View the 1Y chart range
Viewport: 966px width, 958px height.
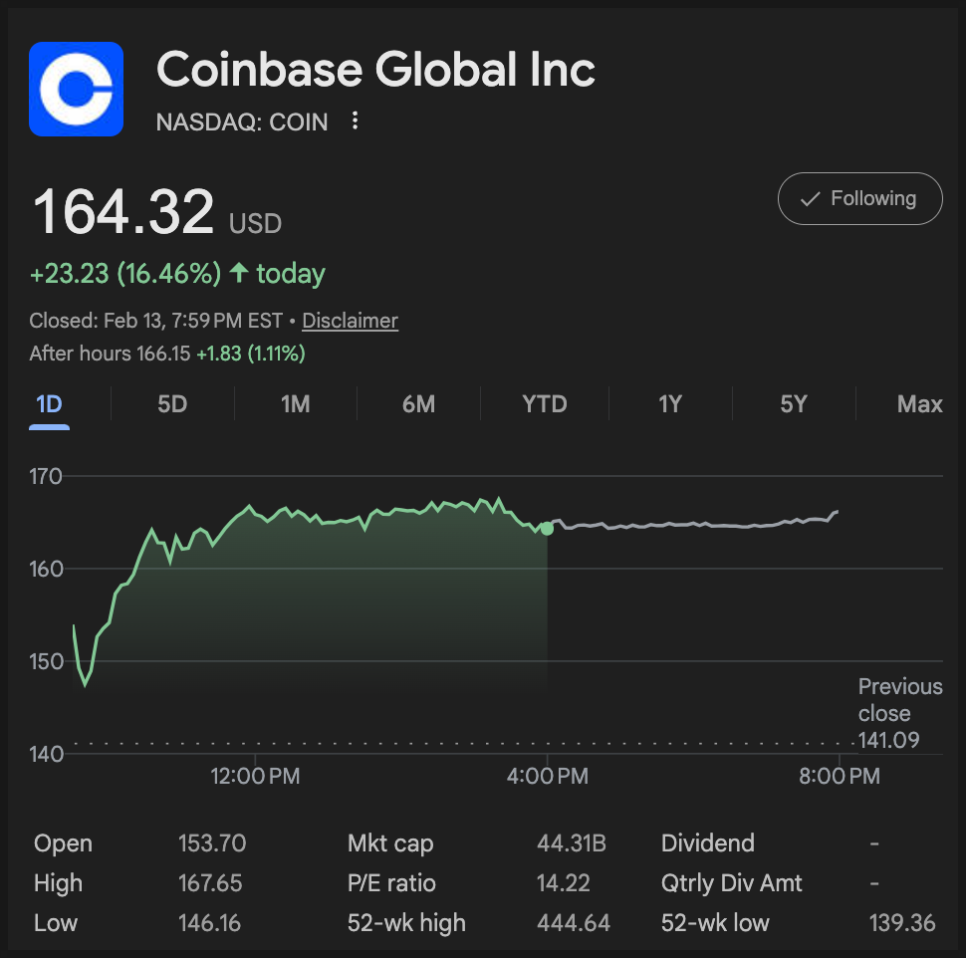click(669, 404)
